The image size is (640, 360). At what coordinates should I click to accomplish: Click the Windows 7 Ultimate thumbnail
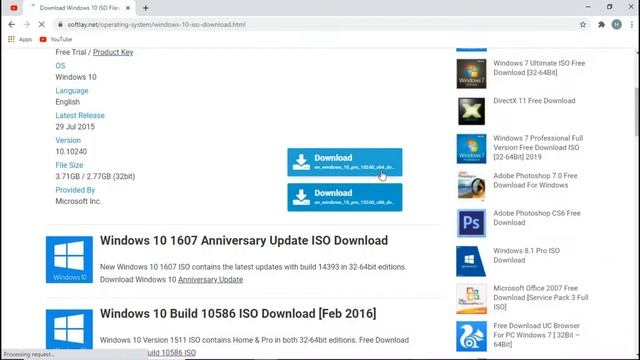click(471, 73)
